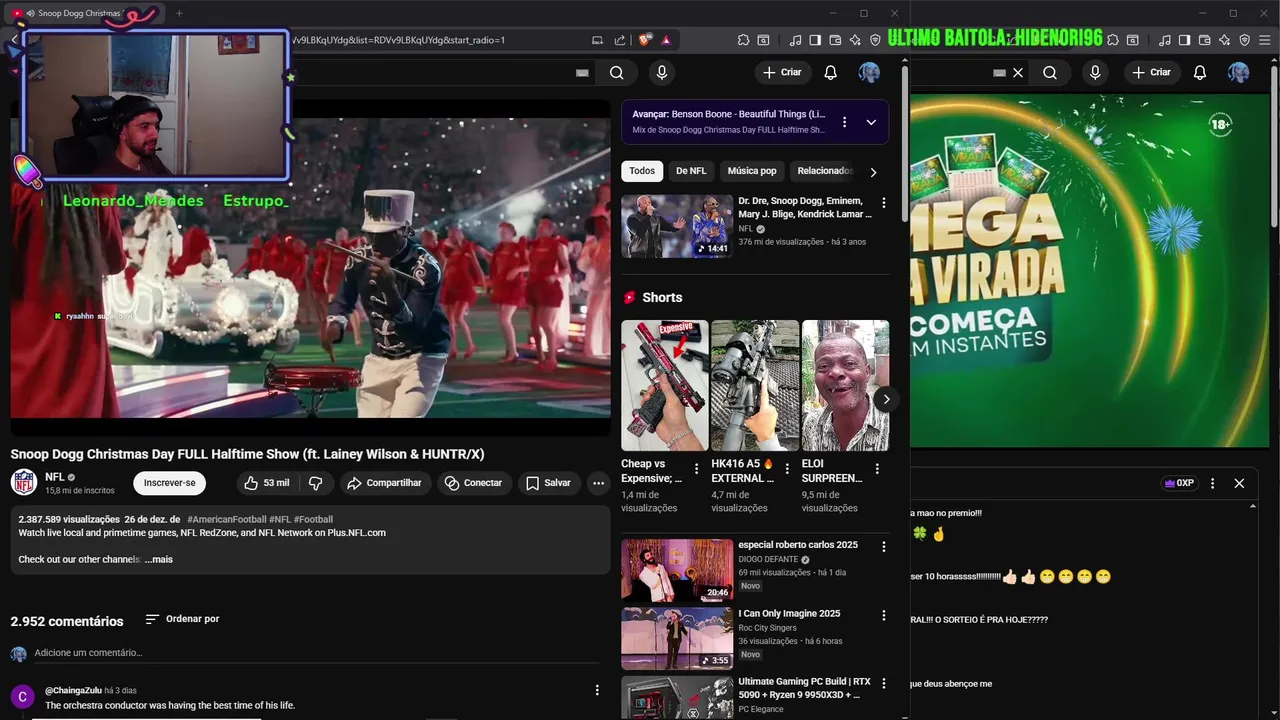Open playlist mix options three dots
The image size is (1280, 720).
pyautogui.click(x=844, y=122)
